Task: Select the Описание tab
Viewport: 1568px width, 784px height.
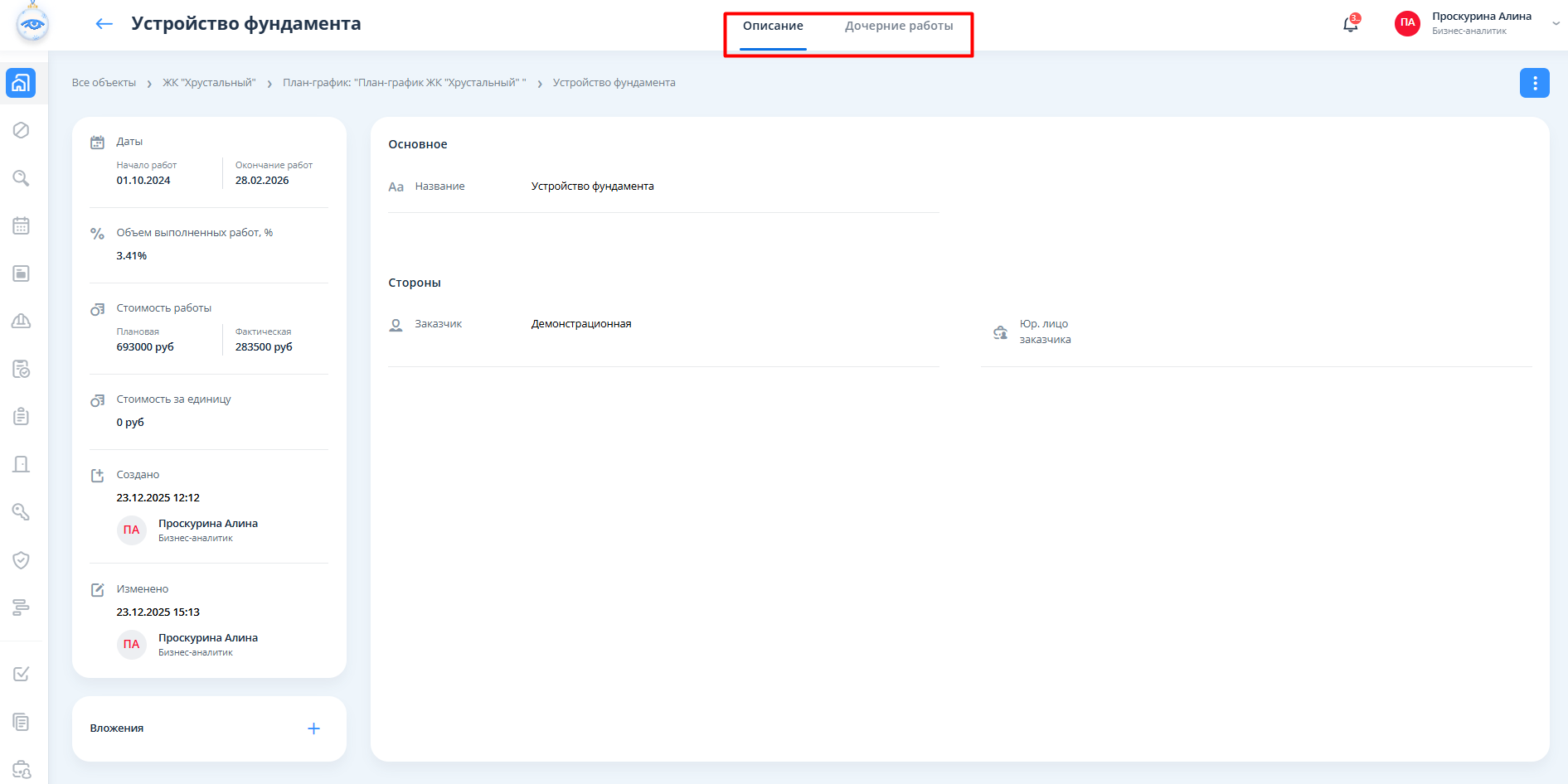Action: 773,27
